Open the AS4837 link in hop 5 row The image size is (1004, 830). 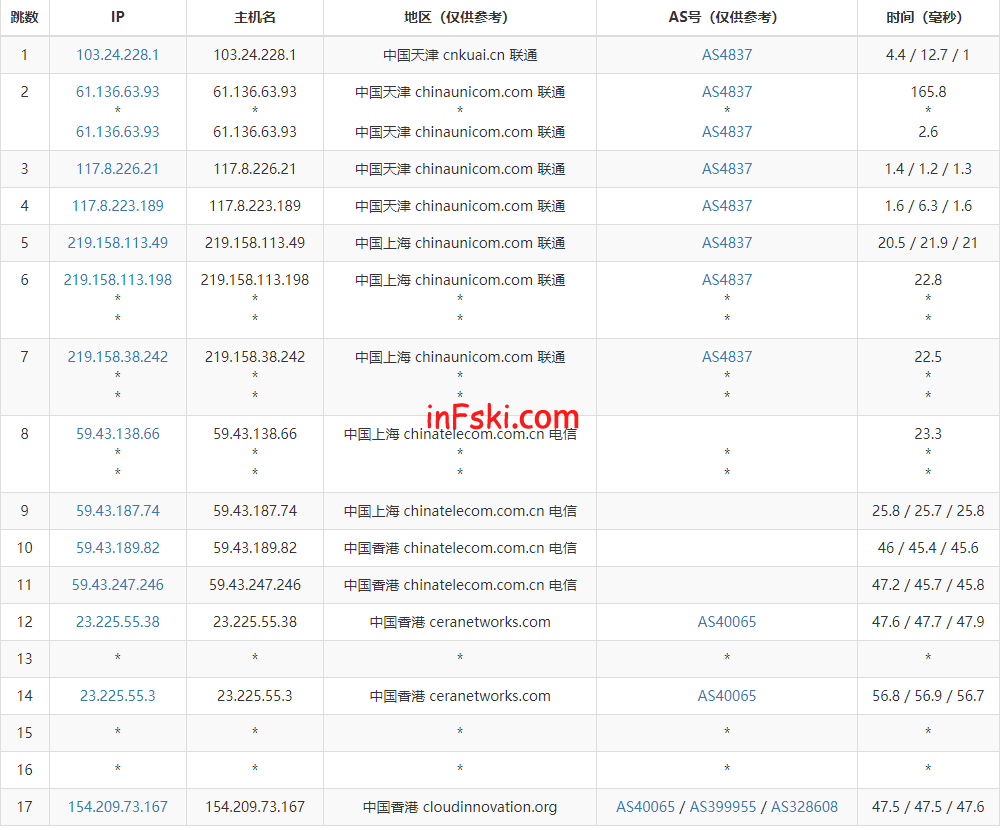pyautogui.click(x=727, y=243)
